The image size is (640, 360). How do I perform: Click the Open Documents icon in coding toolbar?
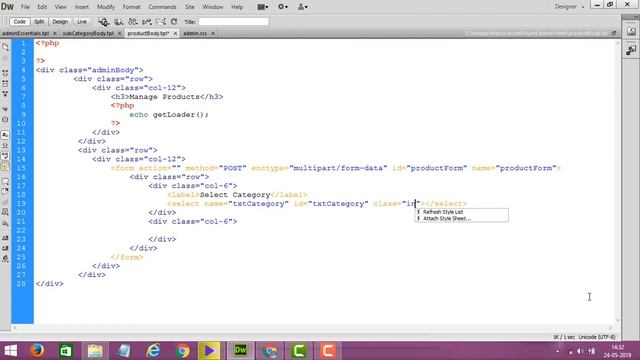point(5,47)
